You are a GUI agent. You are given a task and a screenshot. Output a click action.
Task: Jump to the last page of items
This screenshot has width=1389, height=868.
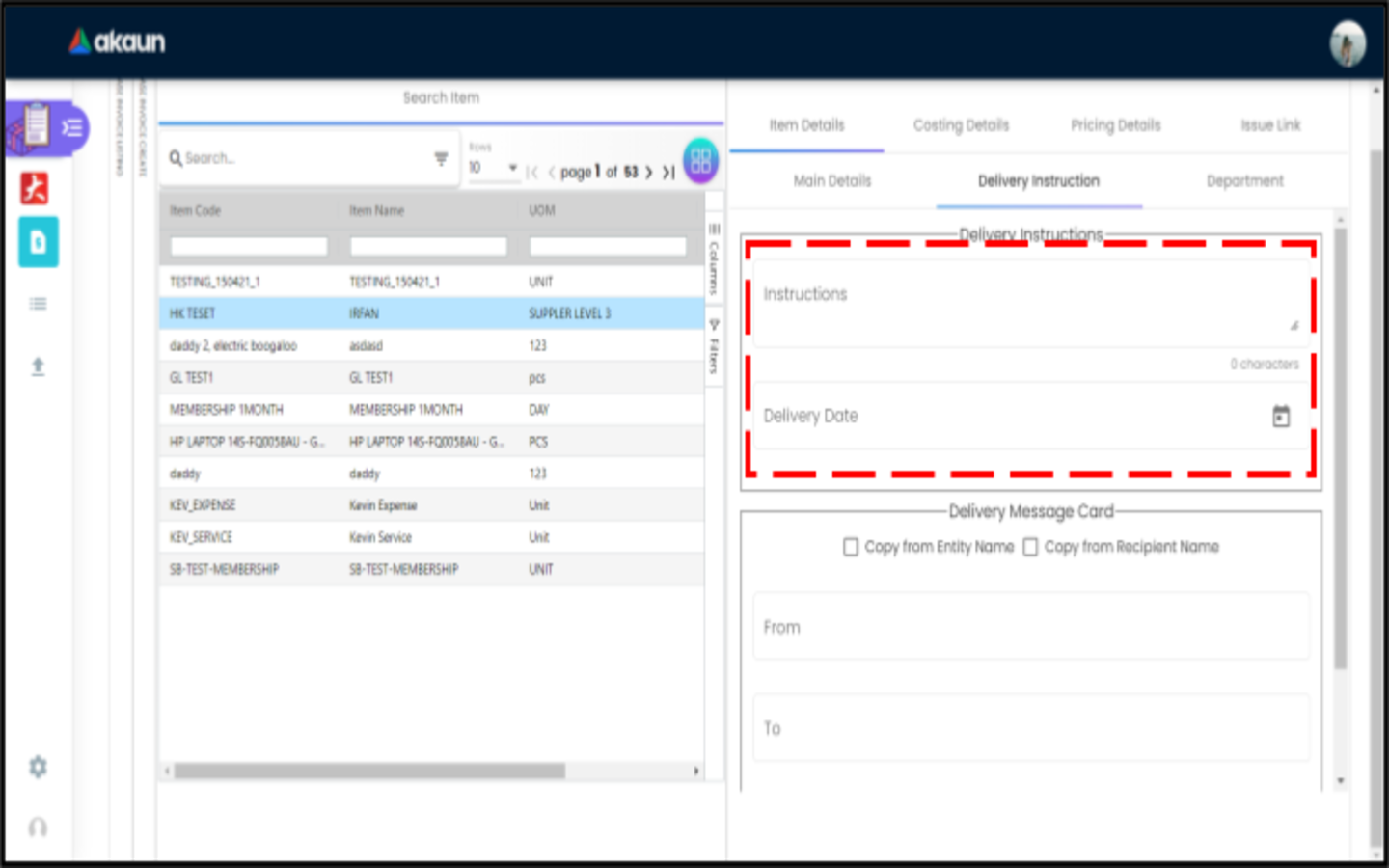click(x=668, y=172)
